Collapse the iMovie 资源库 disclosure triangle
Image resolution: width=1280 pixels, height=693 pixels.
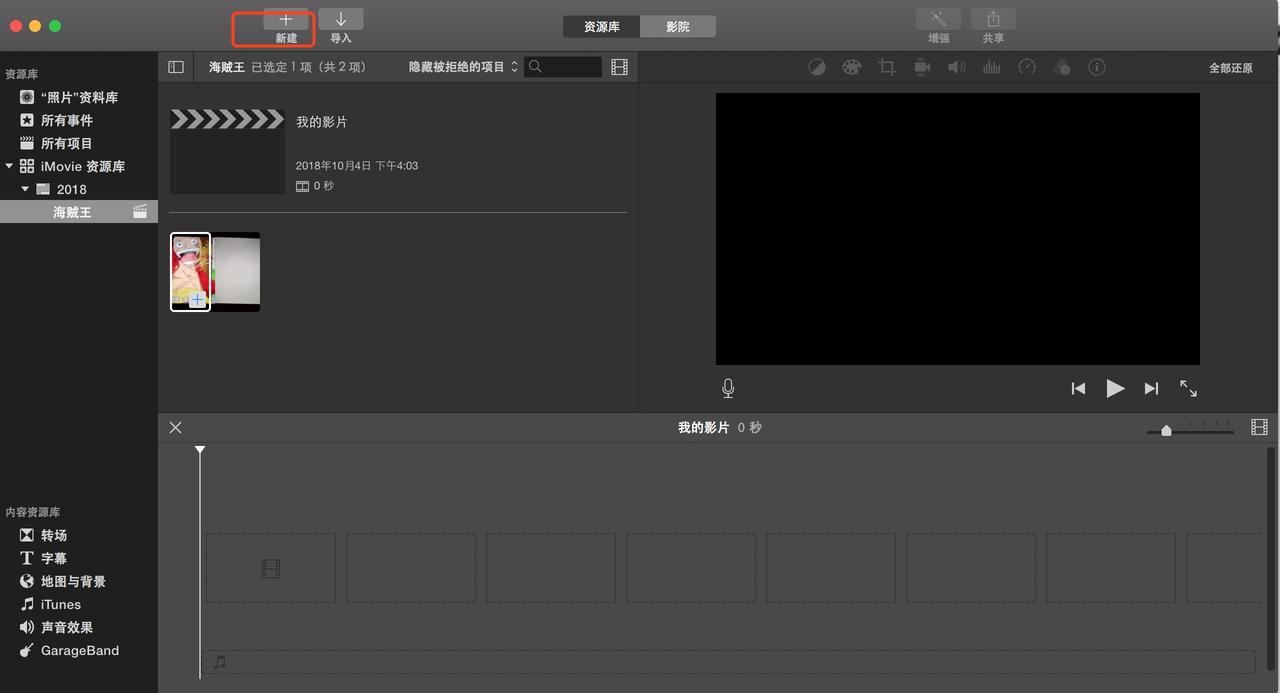(9, 166)
